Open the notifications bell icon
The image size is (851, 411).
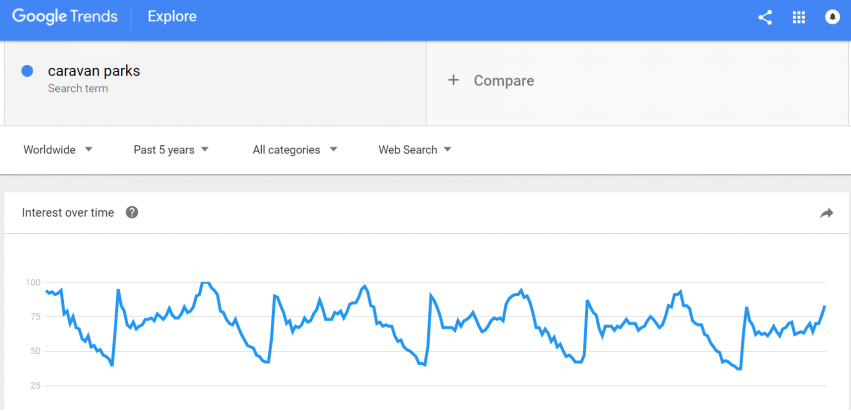coord(832,17)
